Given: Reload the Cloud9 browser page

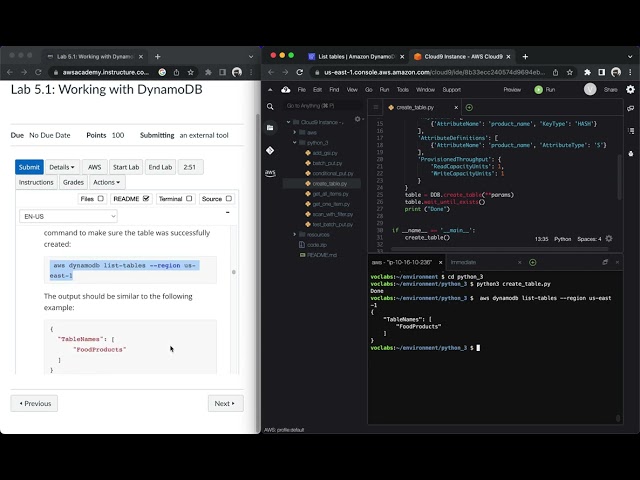Looking at the screenshot, I should pos(300,72).
